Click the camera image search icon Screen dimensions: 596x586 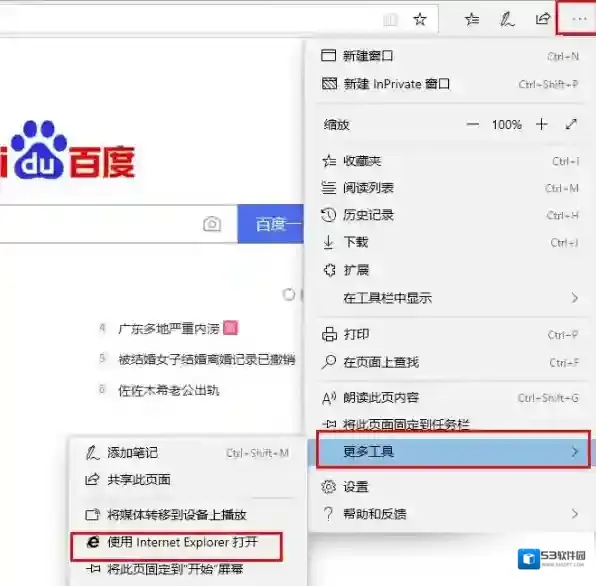(x=212, y=224)
